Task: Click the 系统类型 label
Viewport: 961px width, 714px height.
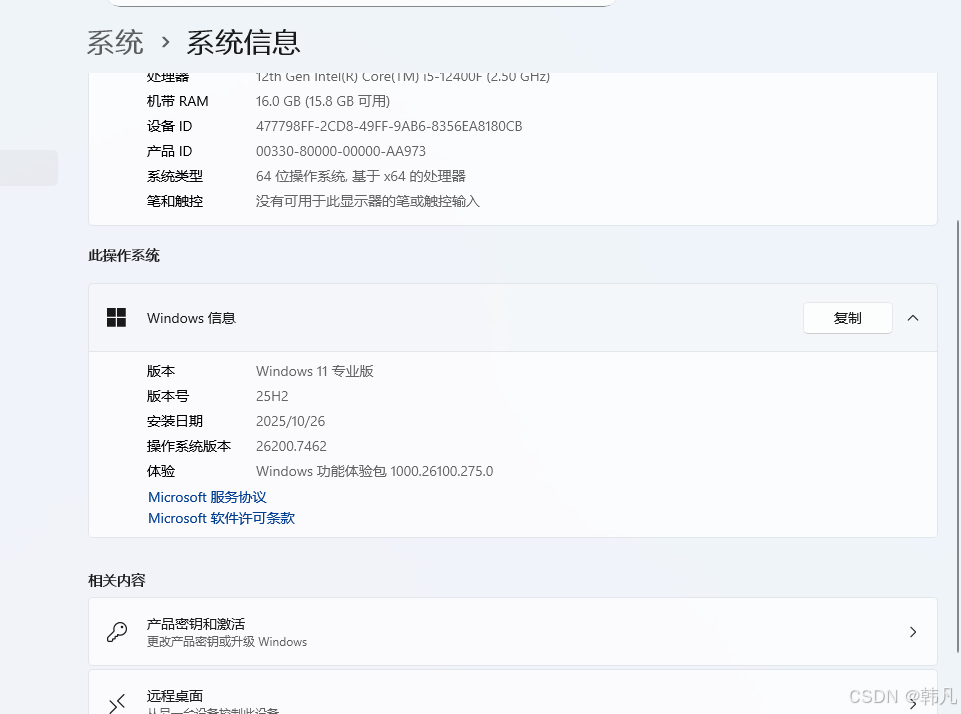Action: (x=175, y=177)
